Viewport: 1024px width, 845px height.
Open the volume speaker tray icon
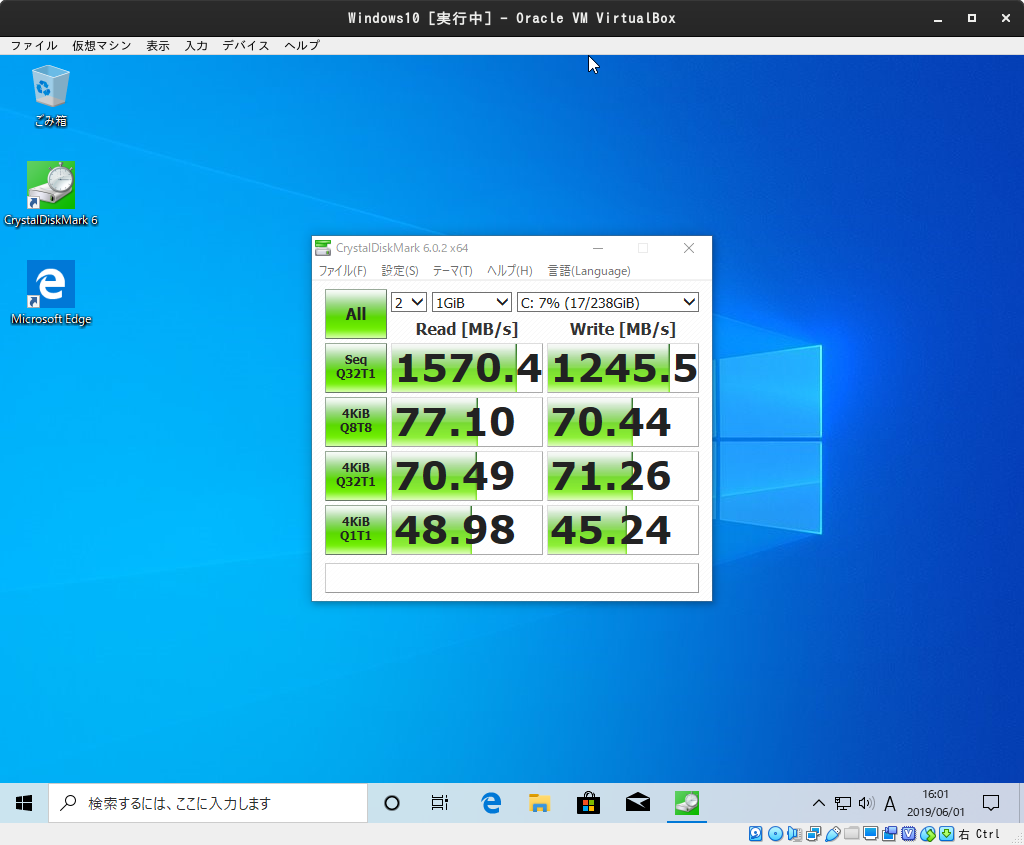coord(866,803)
